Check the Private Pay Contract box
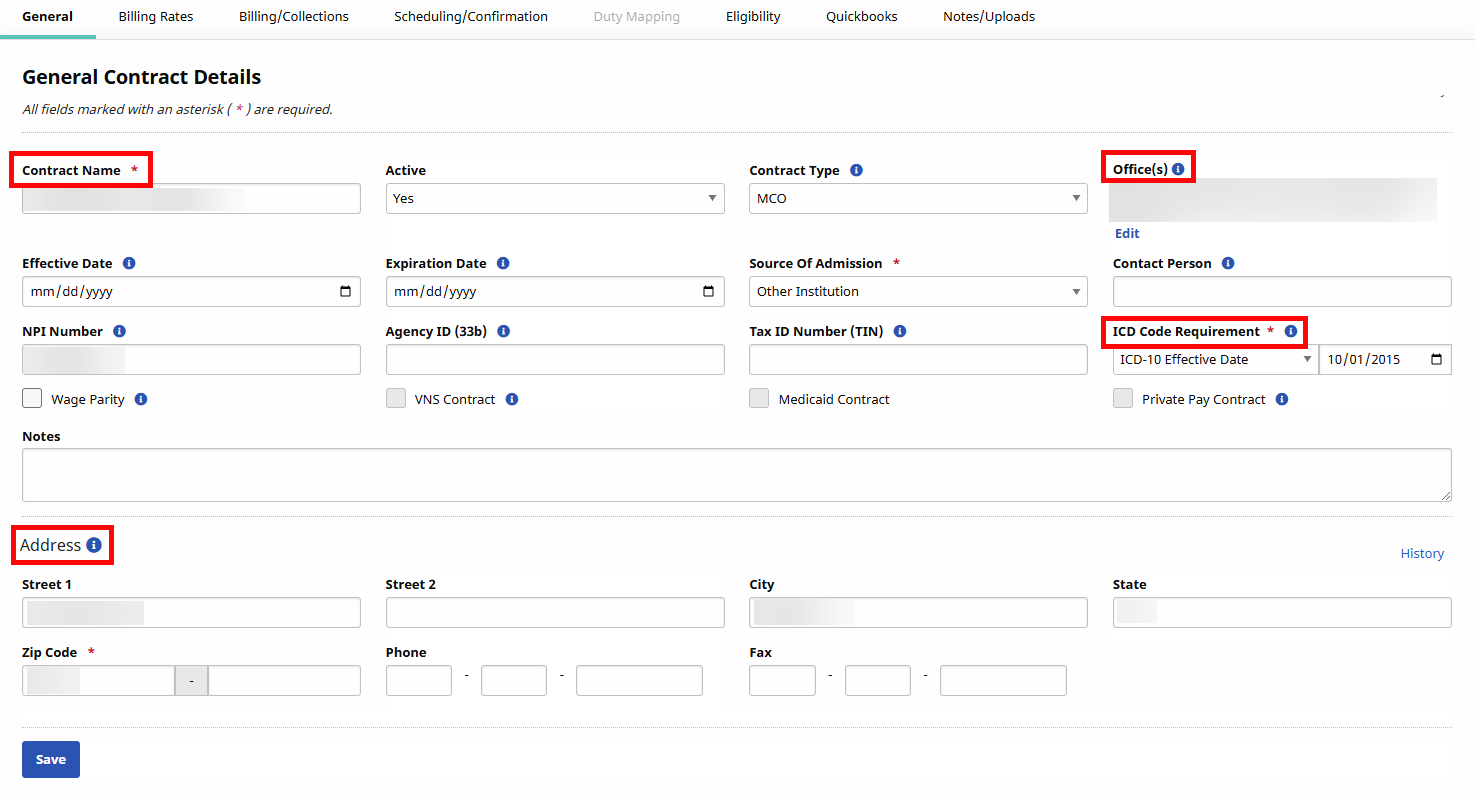Image resolution: width=1475 pixels, height=795 pixels. (1123, 399)
